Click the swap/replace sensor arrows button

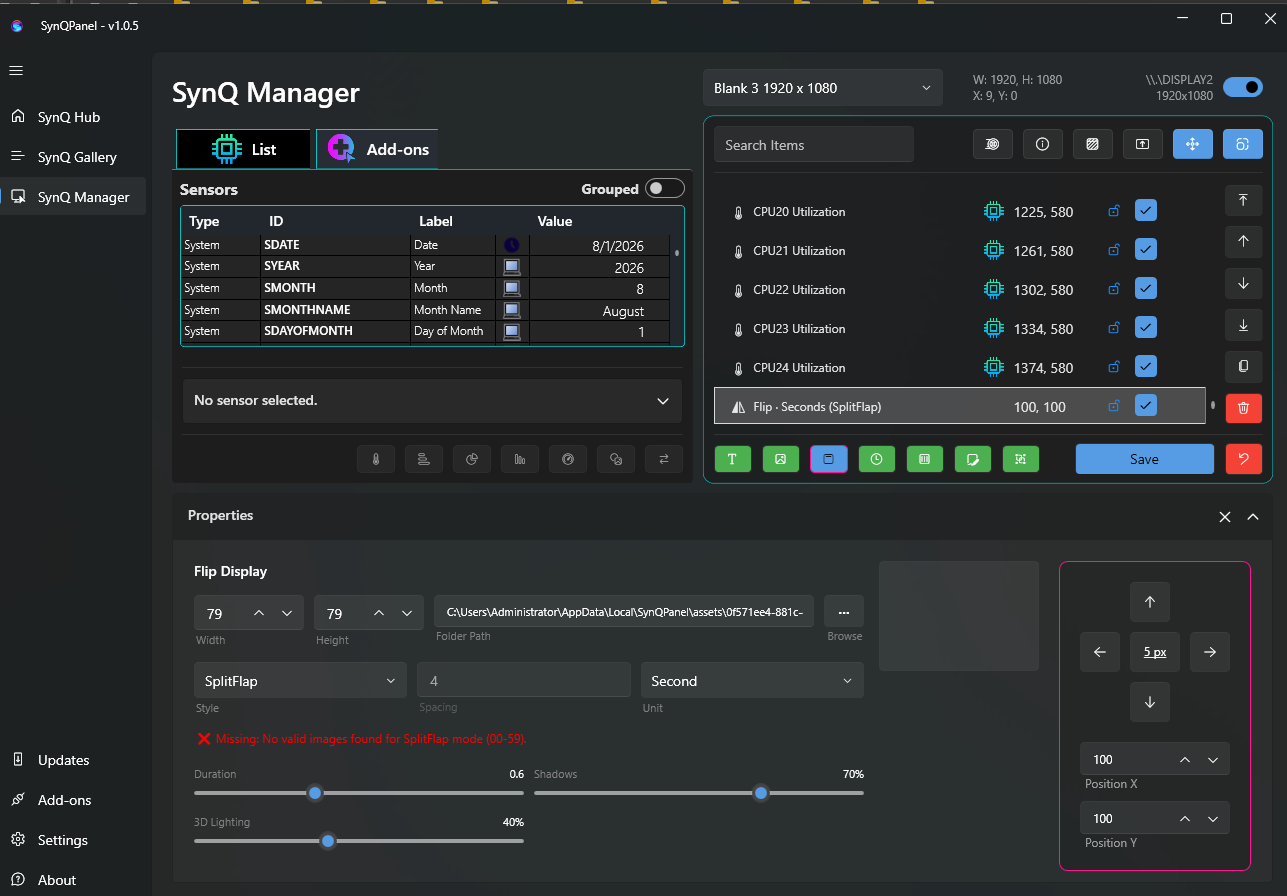point(664,459)
